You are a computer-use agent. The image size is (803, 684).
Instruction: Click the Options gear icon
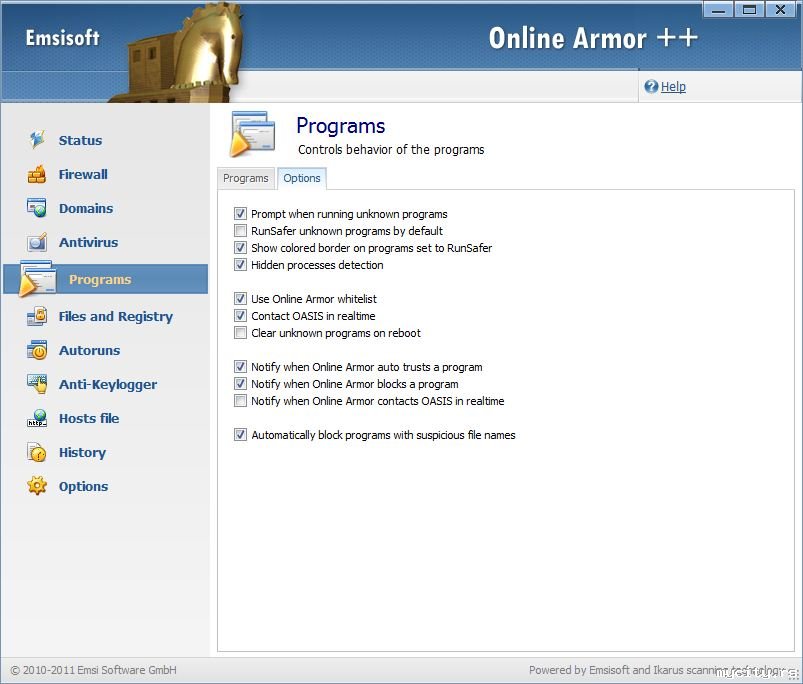coord(37,486)
